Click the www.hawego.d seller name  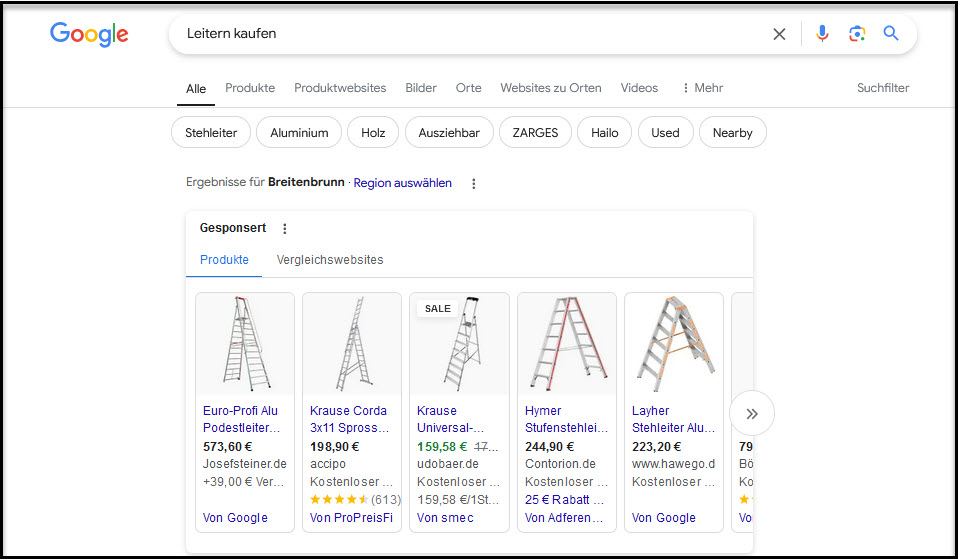pyautogui.click(x=673, y=464)
